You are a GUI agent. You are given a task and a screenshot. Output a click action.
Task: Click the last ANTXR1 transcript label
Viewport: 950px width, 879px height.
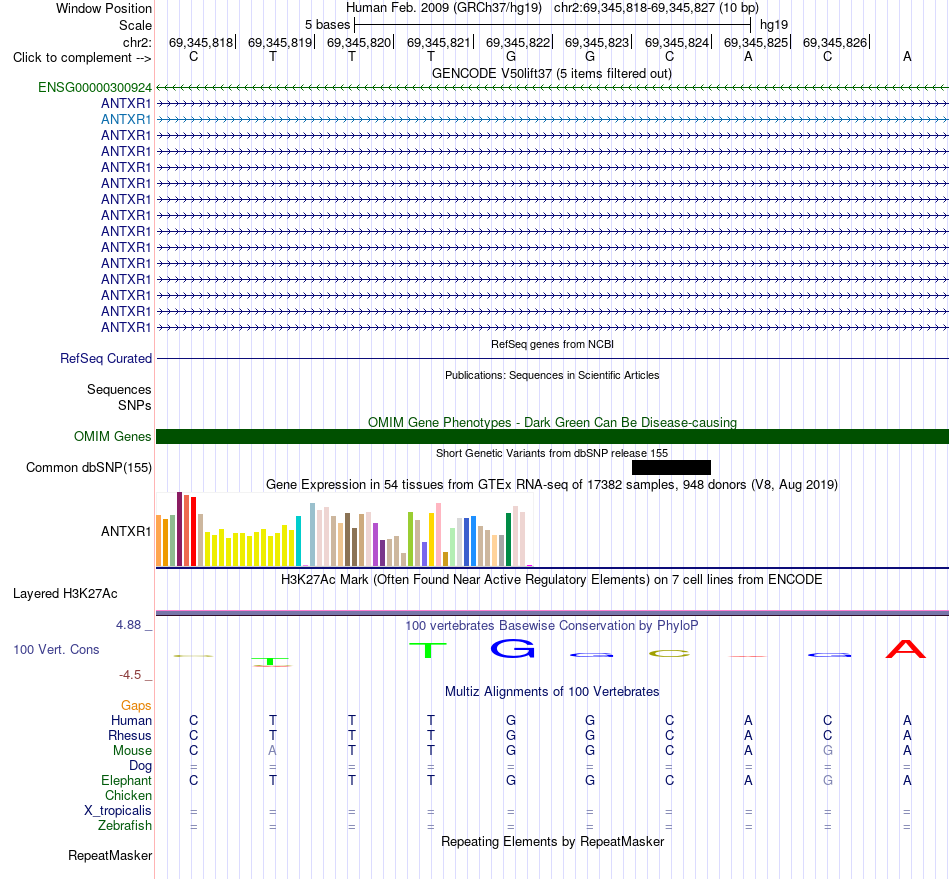(126, 327)
